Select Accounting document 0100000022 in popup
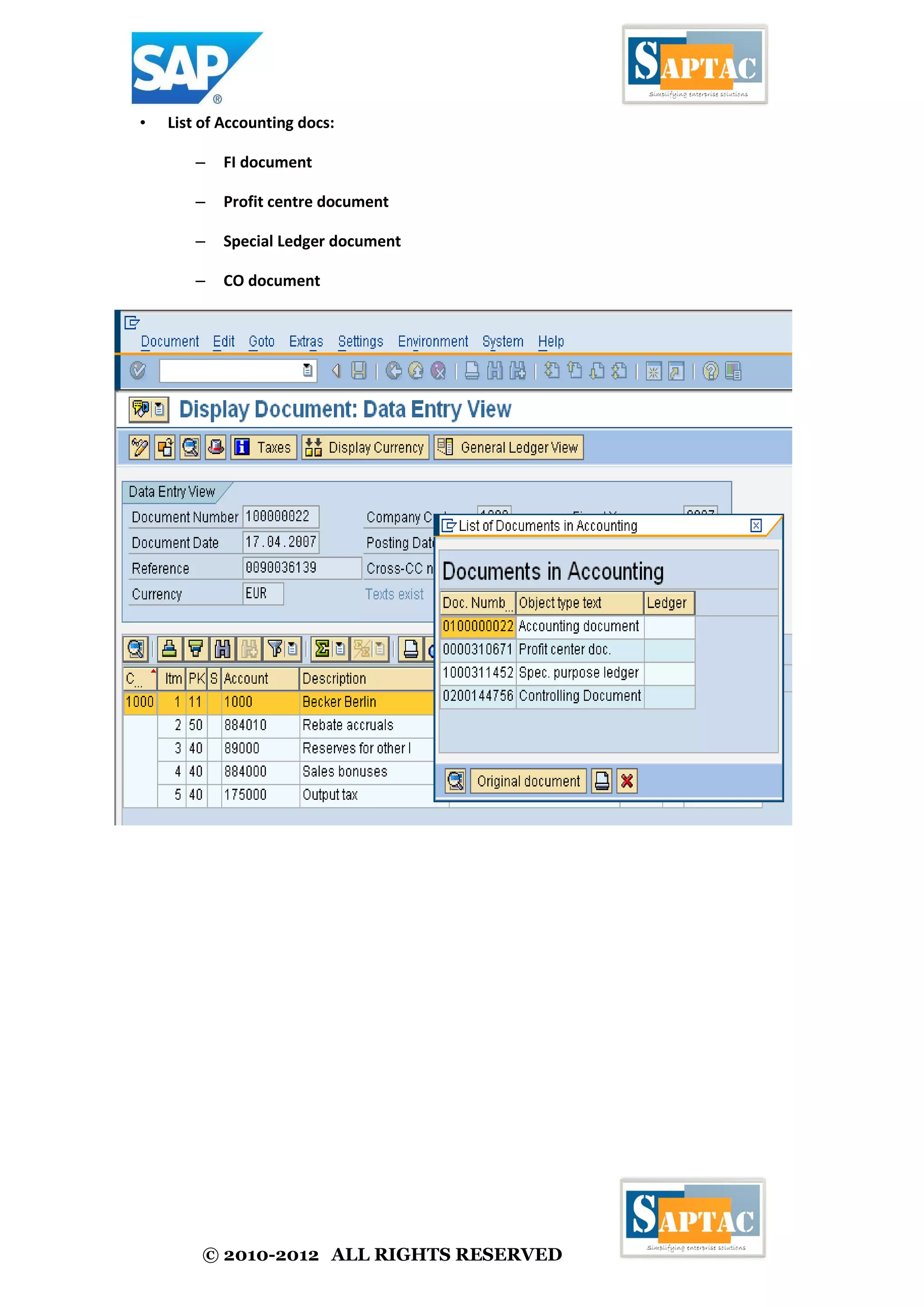924x1307 pixels. click(568, 626)
